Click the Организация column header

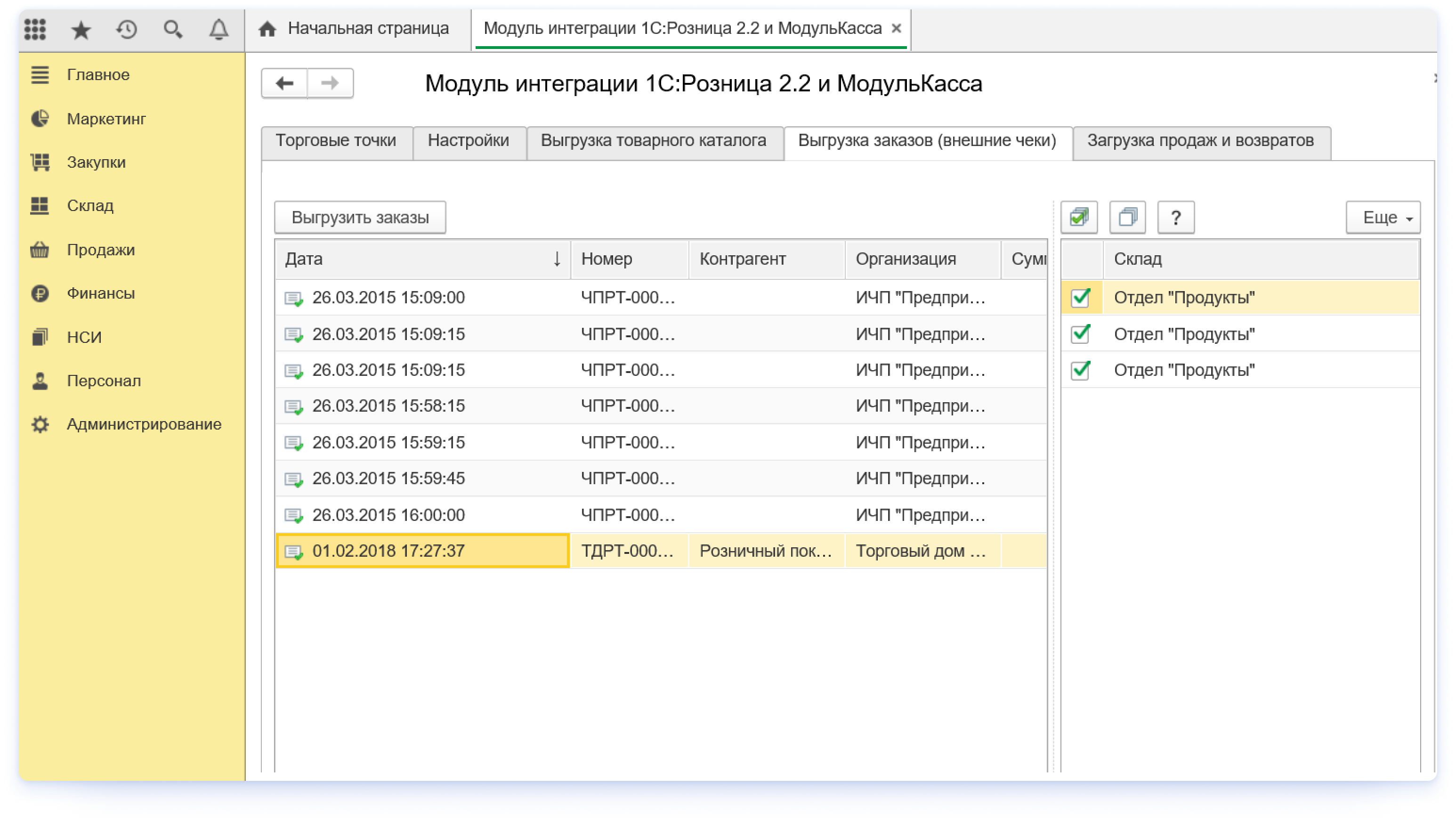pos(923,260)
